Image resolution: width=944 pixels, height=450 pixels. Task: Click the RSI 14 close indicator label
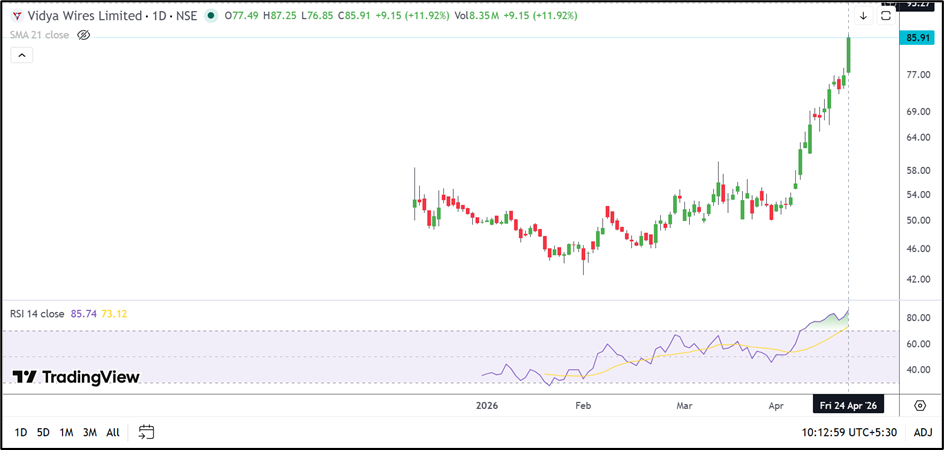coord(38,314)
